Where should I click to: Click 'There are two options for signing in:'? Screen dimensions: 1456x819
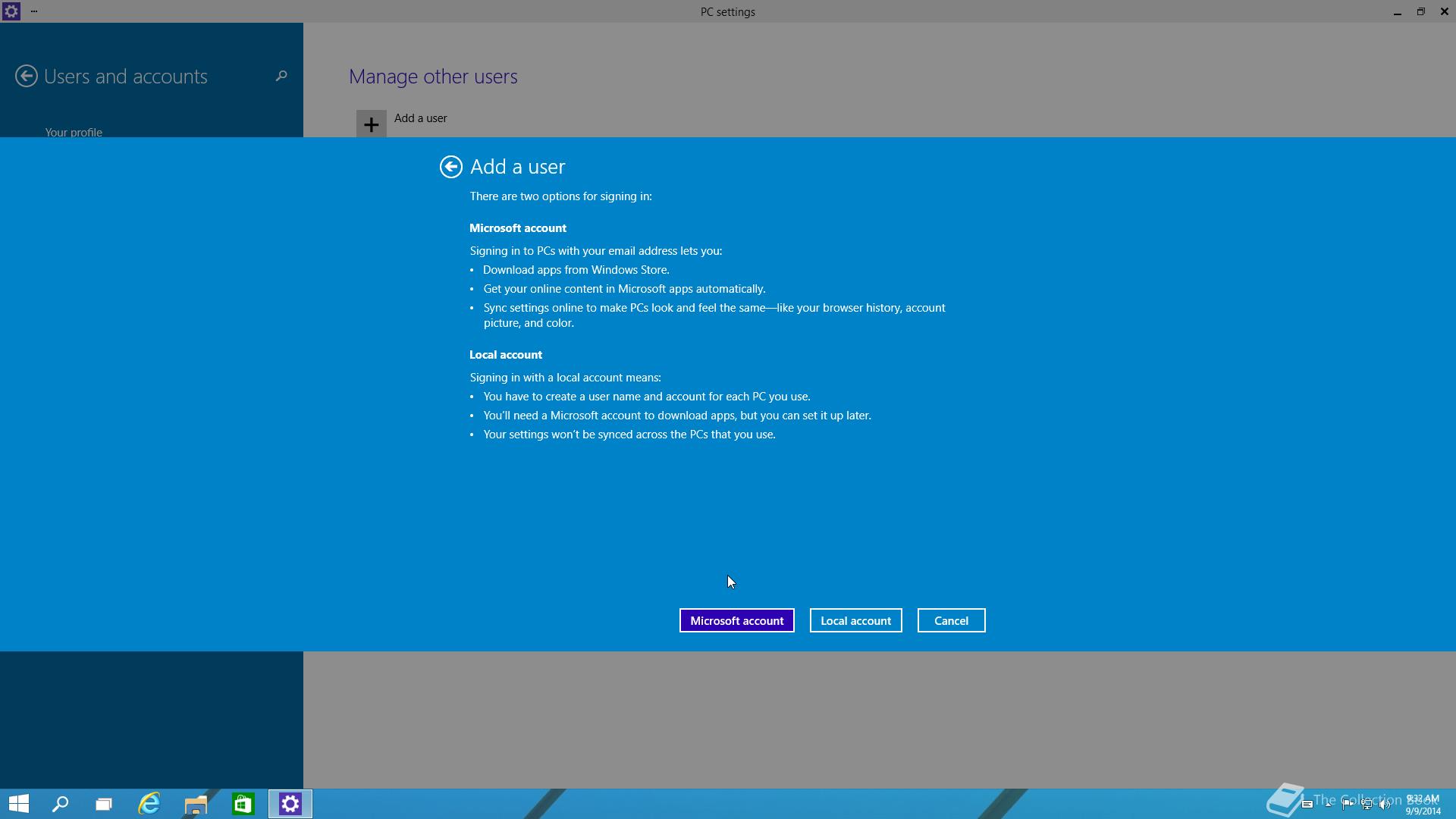pyautogui.click(x=561, y=196)
